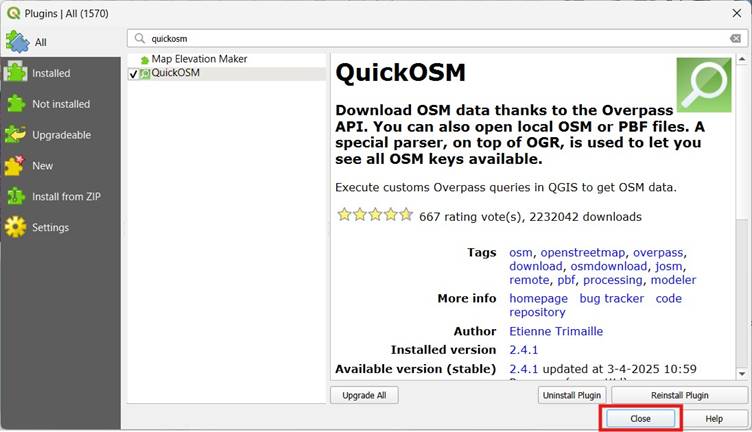Open the bug tracker link
Viewport: 752px width, 432px height.
[611, 299]
